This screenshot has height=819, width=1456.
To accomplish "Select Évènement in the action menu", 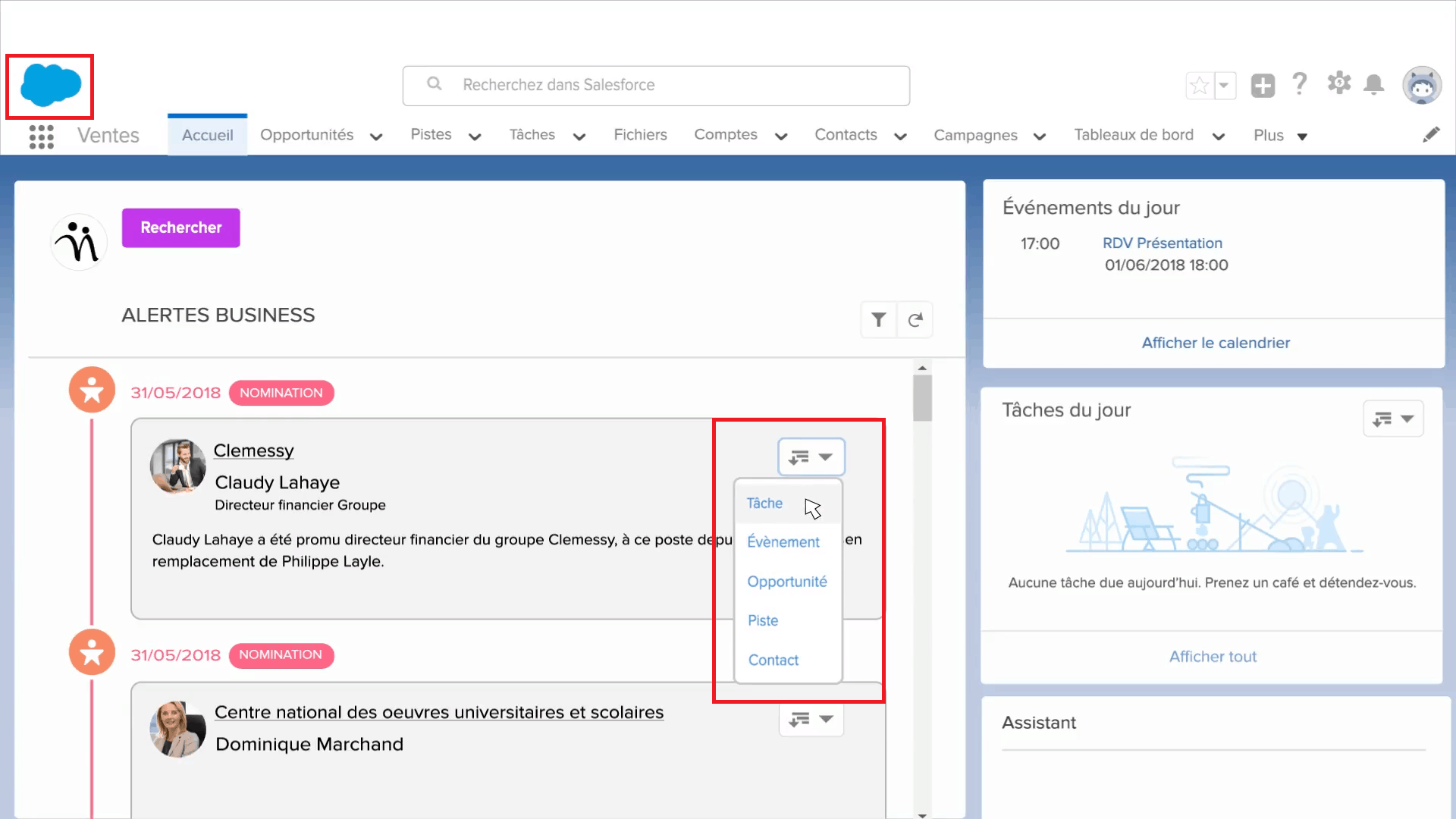I will (788, 542).
